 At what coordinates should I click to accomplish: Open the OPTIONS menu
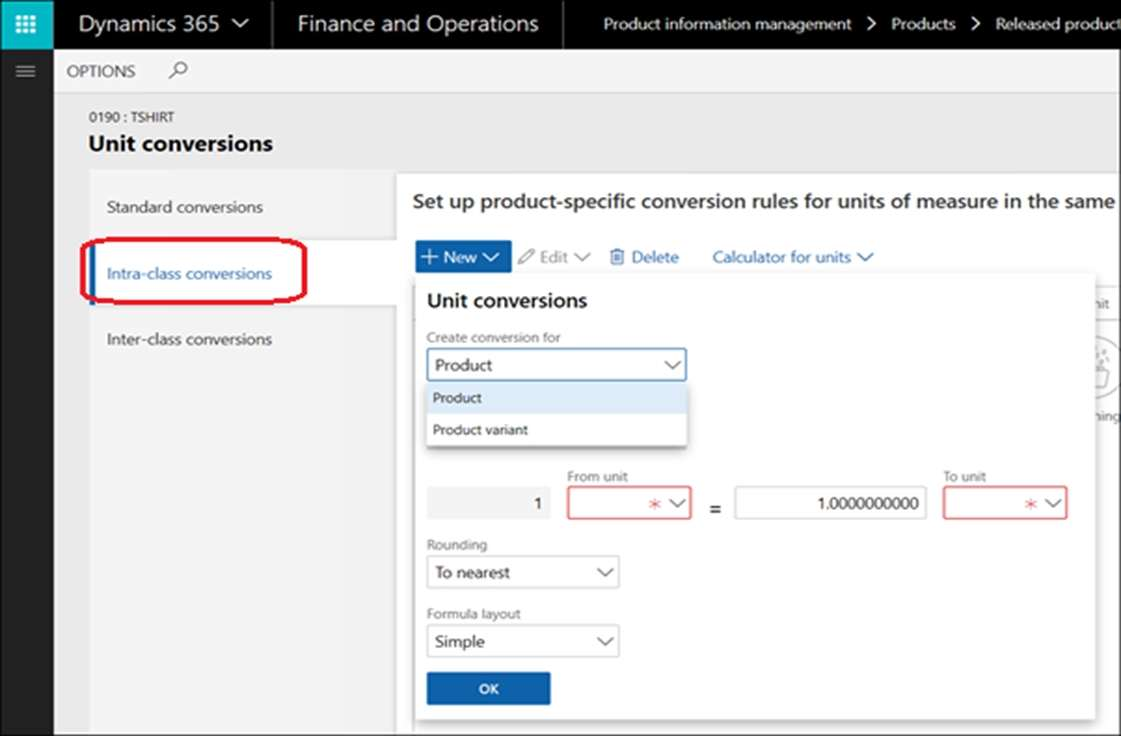coord(101,71)
